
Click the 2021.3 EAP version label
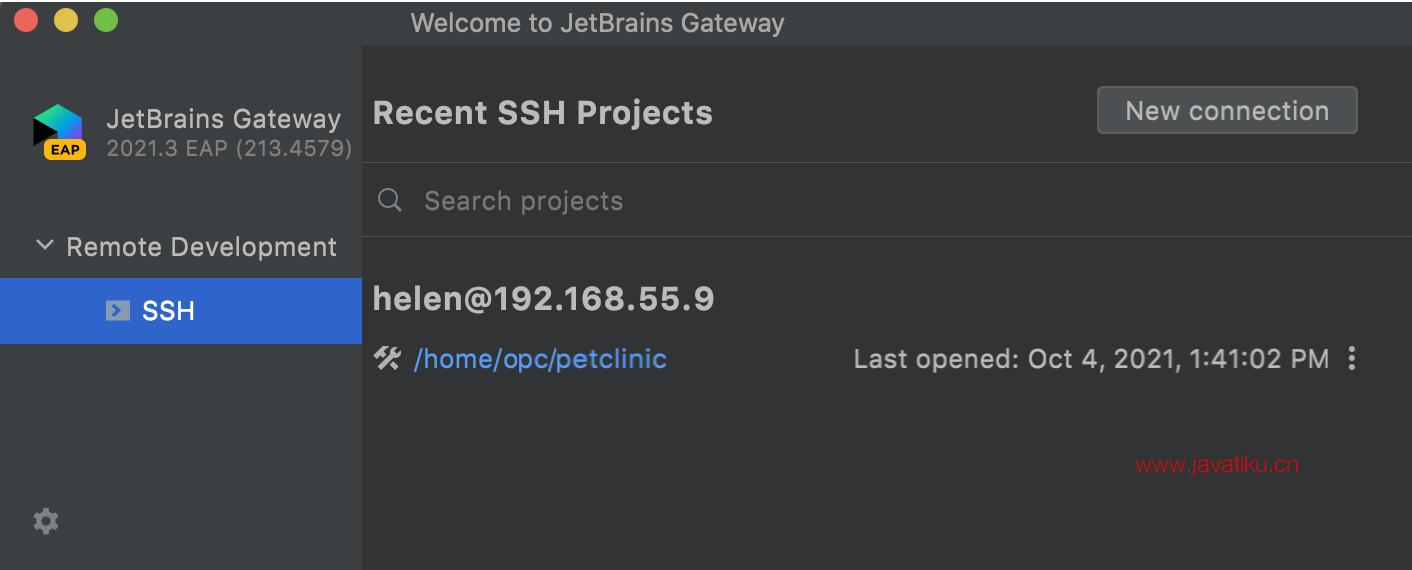(x=229, y=149)
